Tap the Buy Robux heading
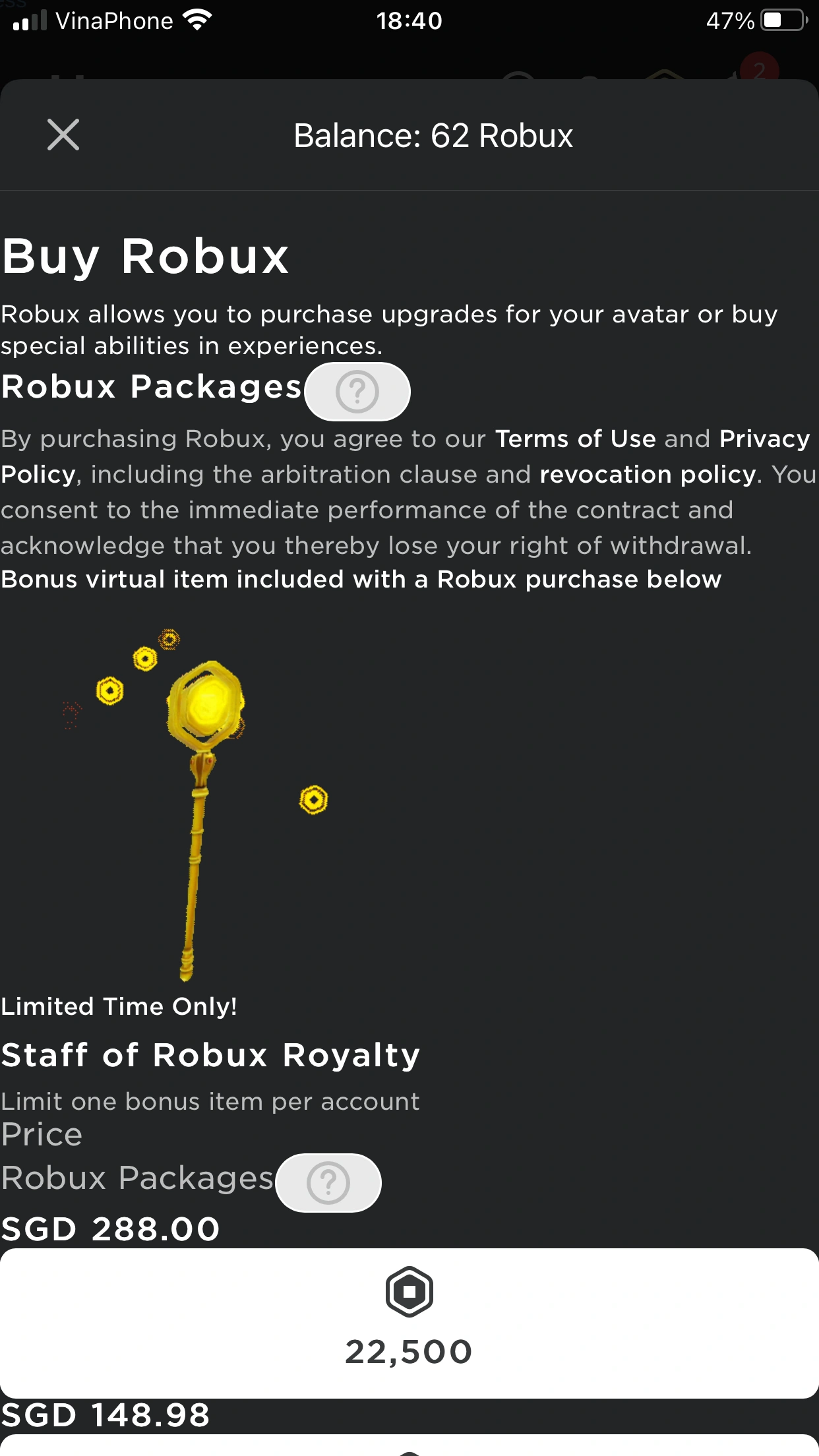Screen dimensions: 819x1456 pos(145,256)
